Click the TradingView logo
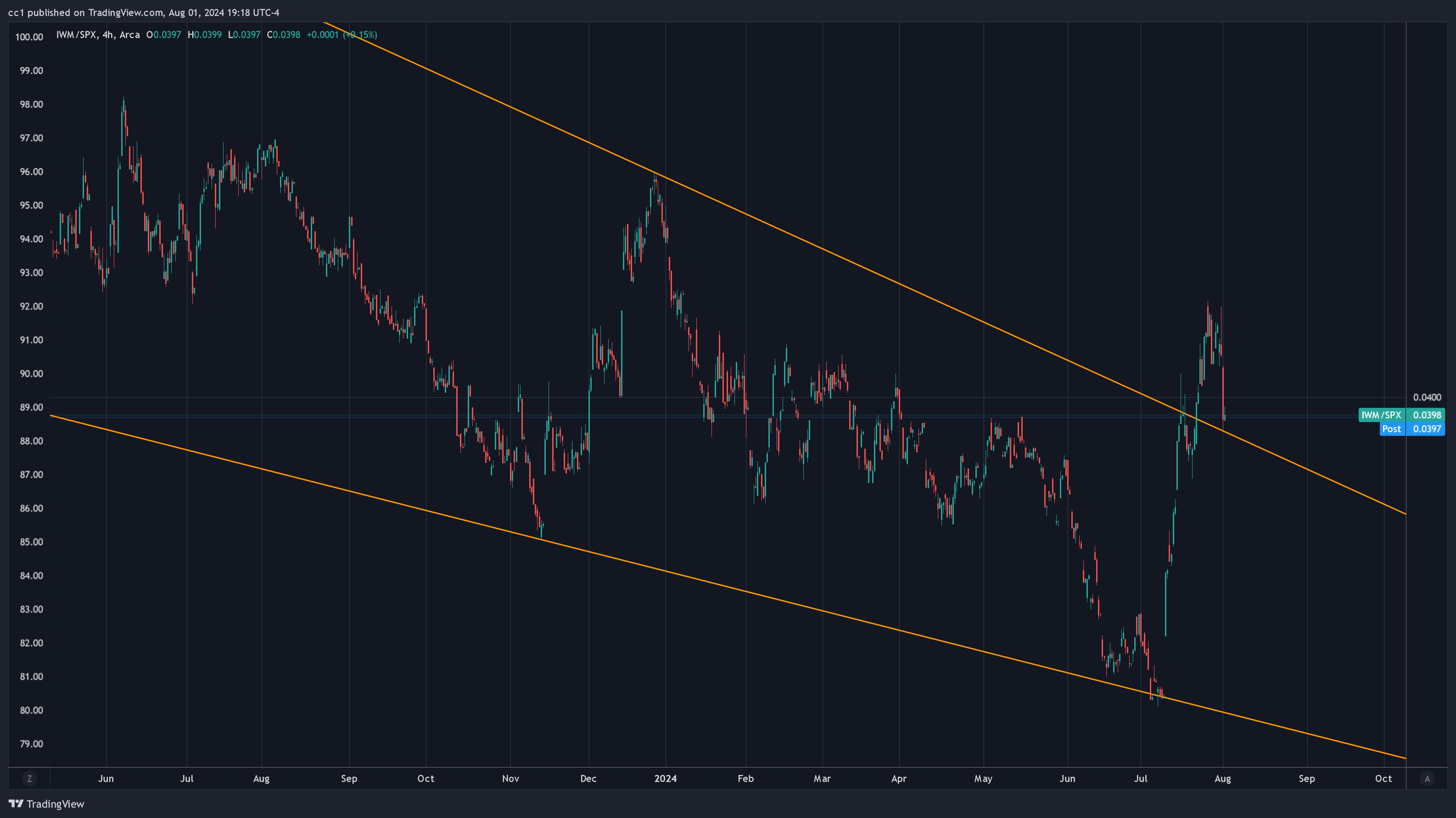1456x818 pixels. tap(46, 803)
